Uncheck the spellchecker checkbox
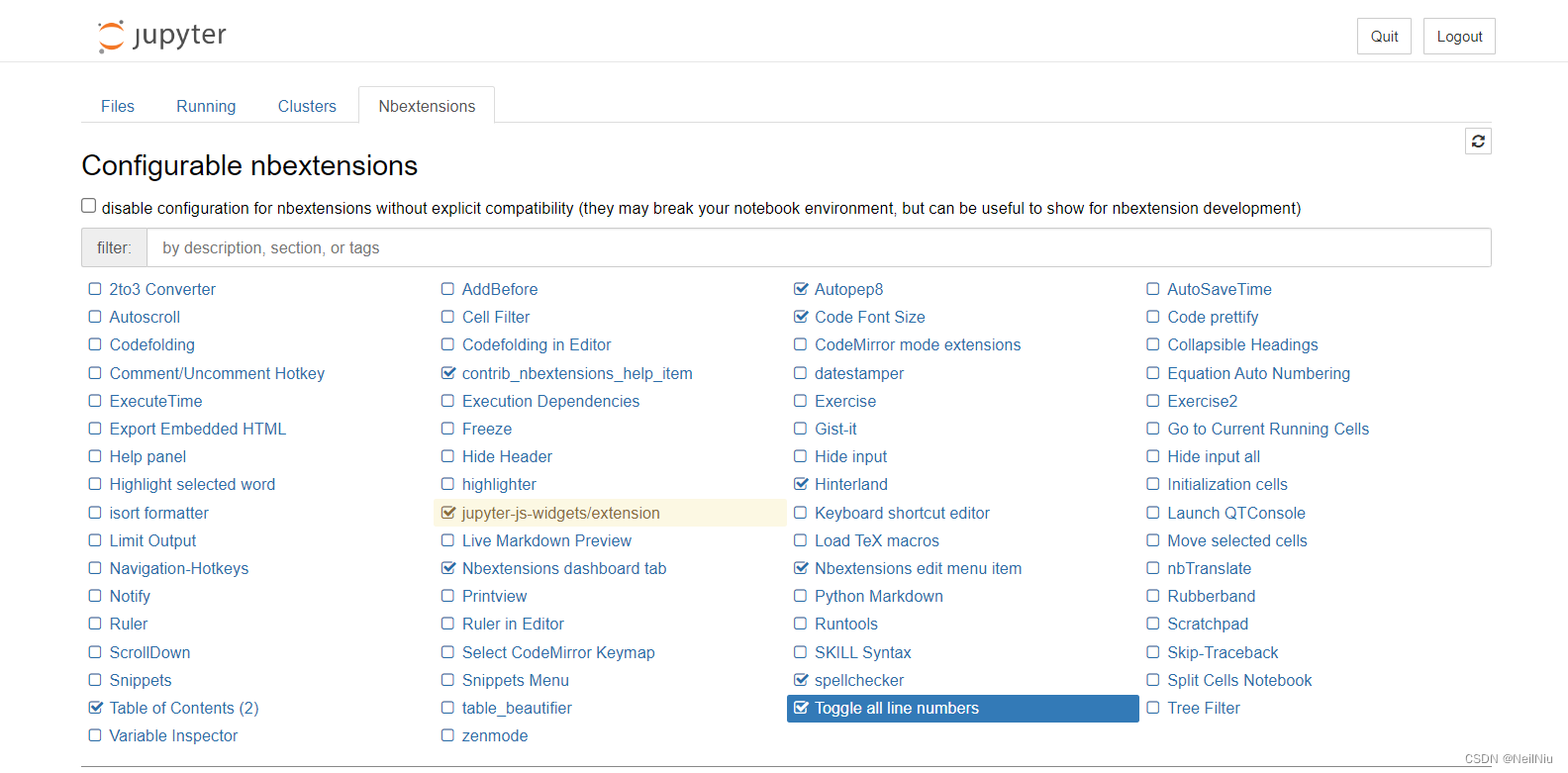Screen dimensions: 1568x773 [x=801, y=680]
